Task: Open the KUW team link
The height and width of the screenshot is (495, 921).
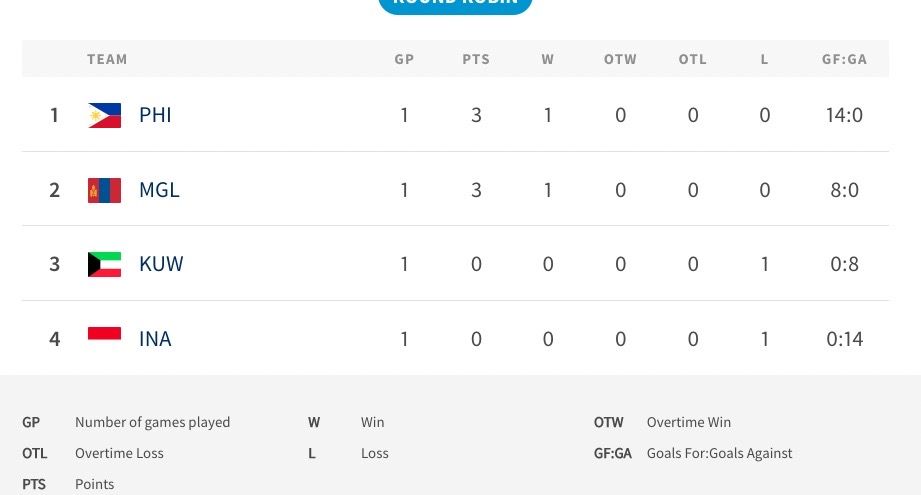Action: [161, 264]
